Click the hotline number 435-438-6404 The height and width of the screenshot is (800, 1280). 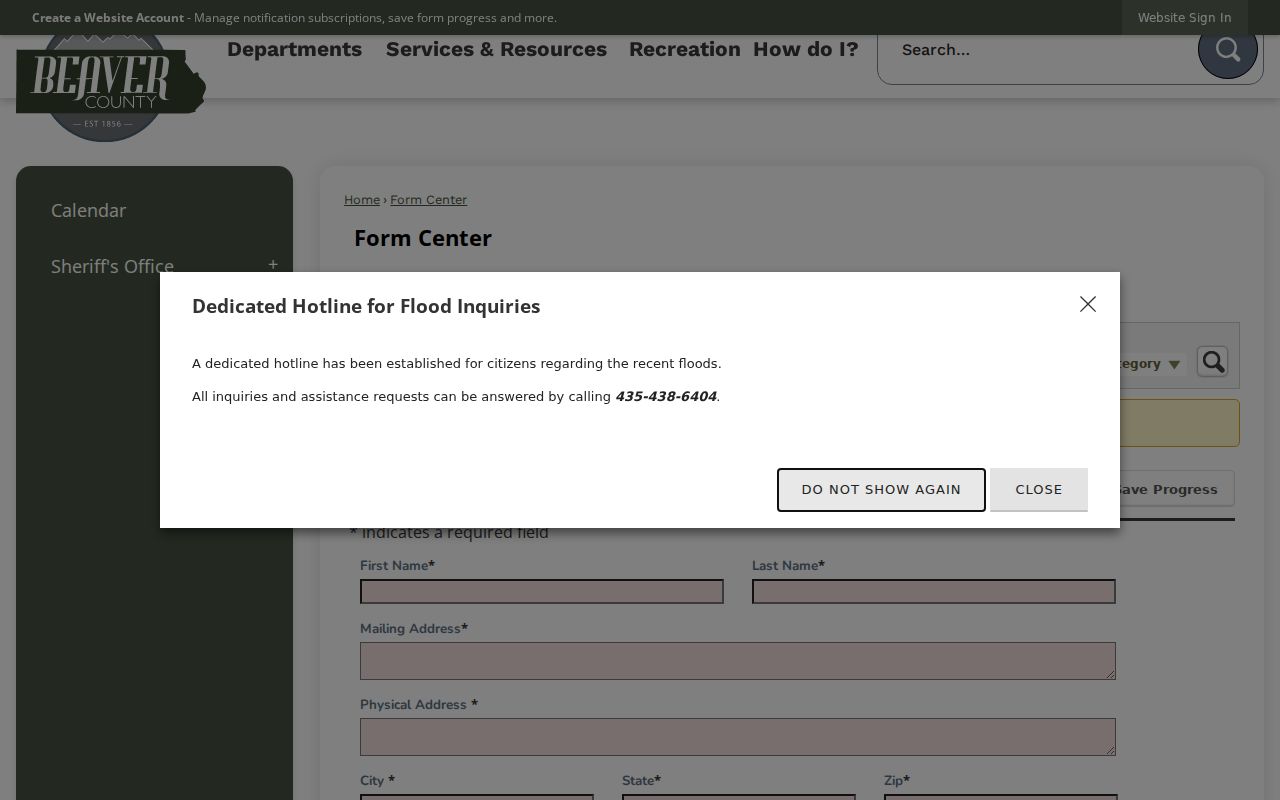[666, 397]
